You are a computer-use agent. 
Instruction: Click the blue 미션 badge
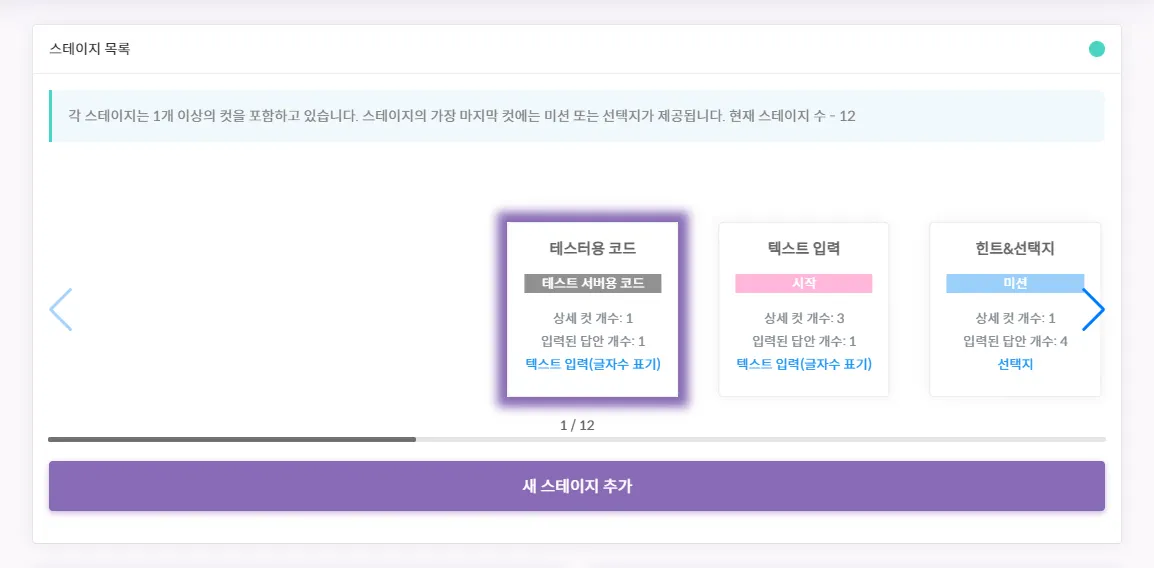pyautogui.click(x=1014, y=283)
